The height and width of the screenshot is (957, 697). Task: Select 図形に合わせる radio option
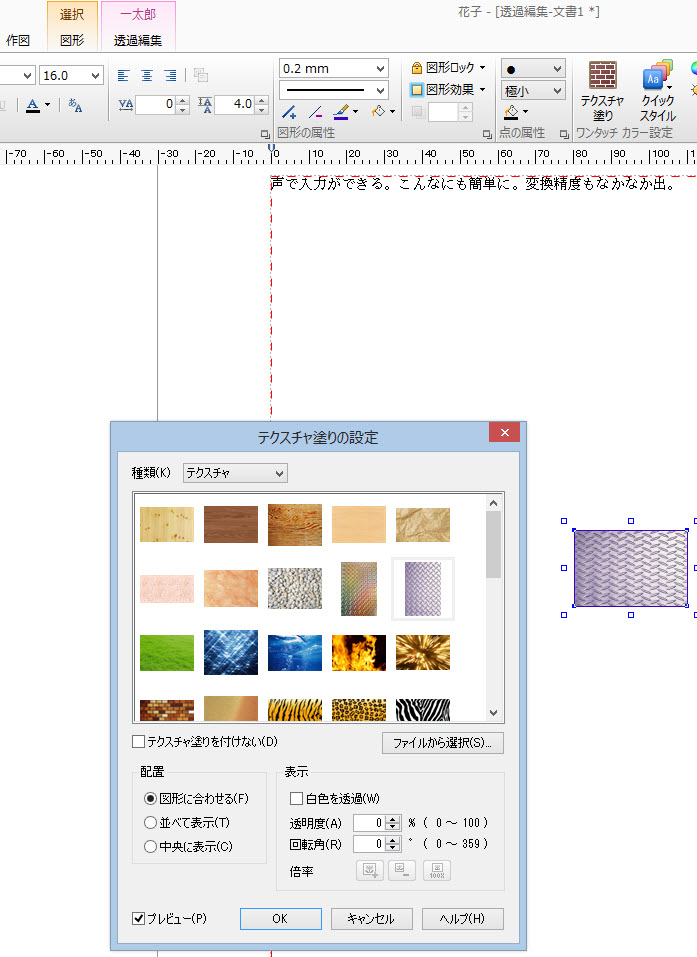pos(150,798)
